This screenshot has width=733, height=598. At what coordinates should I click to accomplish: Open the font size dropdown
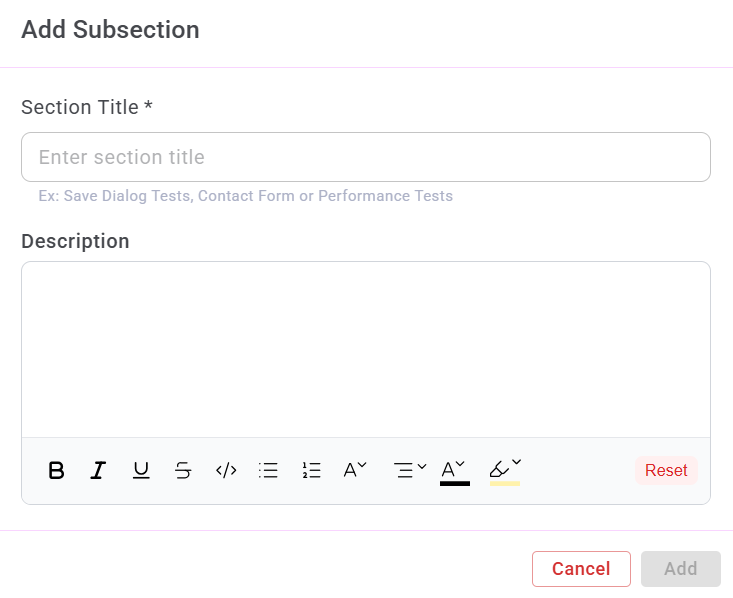355,469
